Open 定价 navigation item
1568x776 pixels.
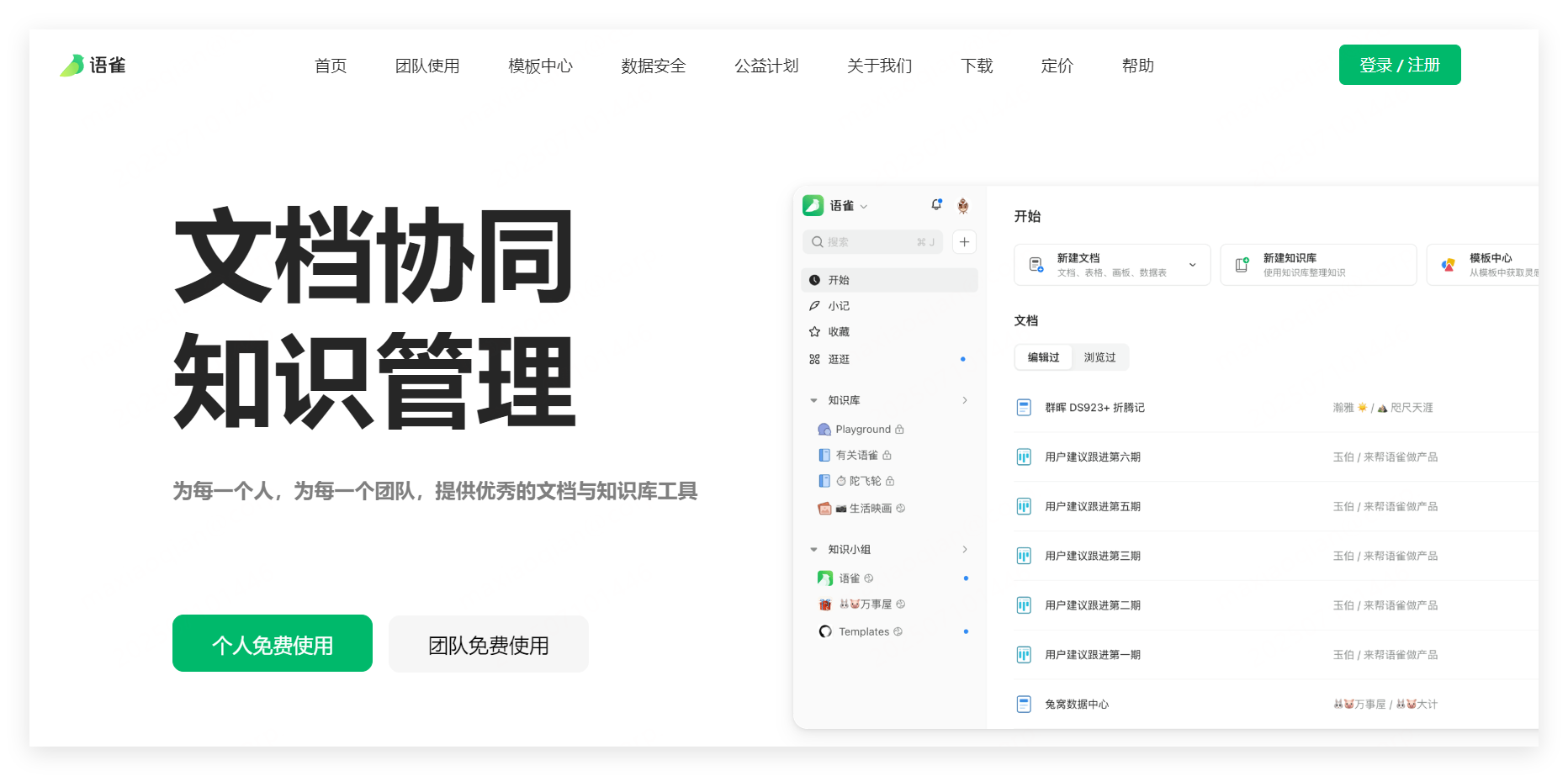click(x=1057, y=66)
